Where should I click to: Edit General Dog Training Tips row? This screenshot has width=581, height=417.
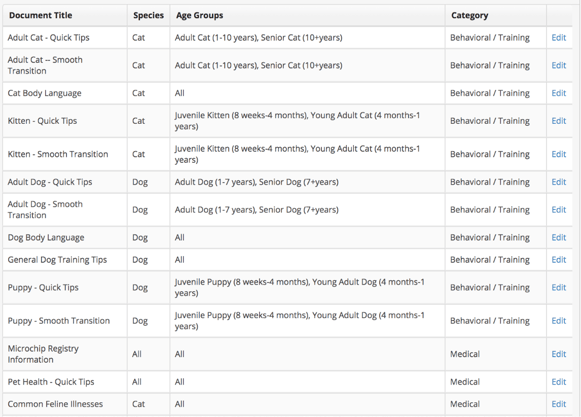pyautogui.click(x=558, y=260)
